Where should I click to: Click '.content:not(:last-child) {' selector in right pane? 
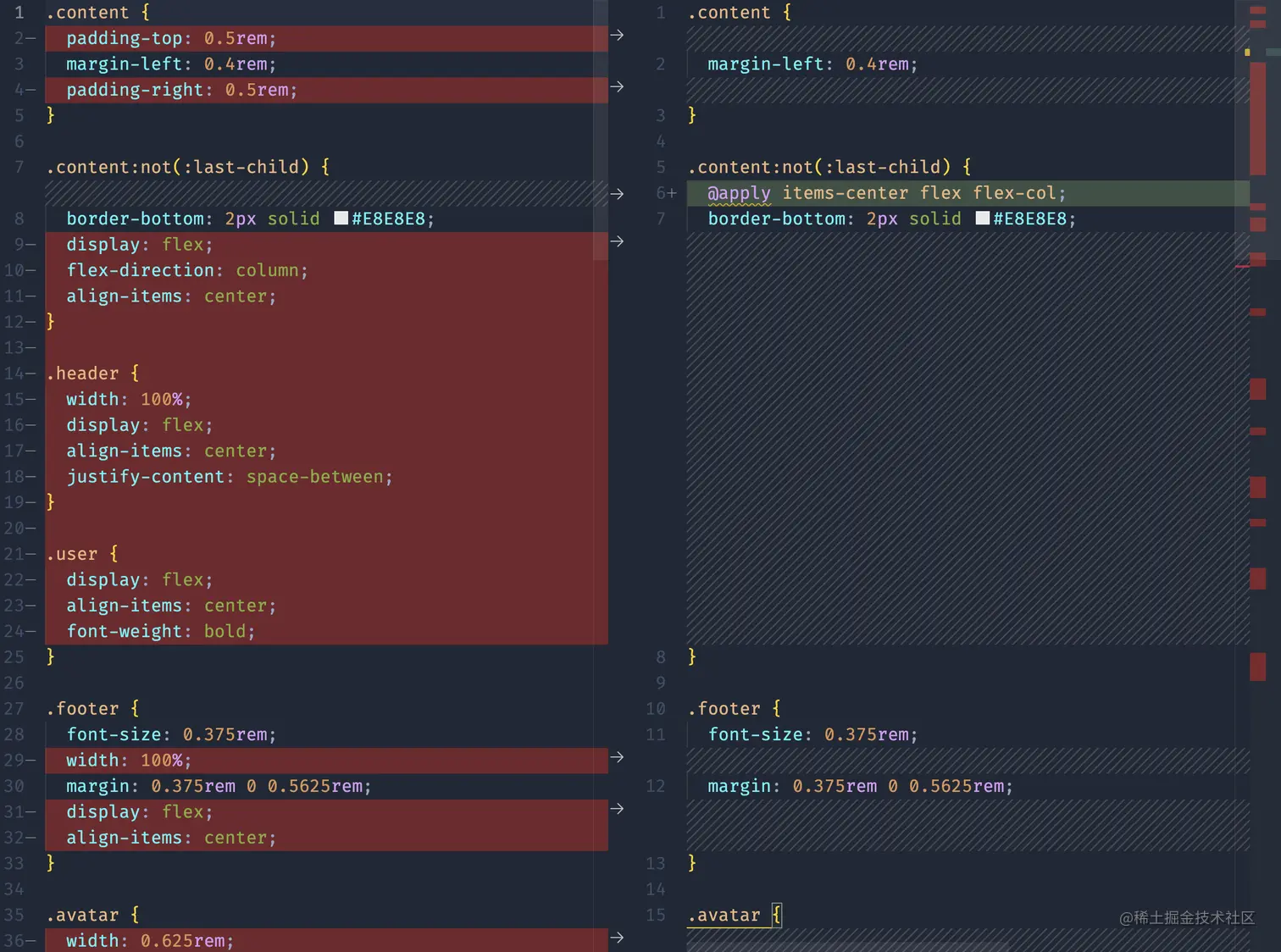829,167
